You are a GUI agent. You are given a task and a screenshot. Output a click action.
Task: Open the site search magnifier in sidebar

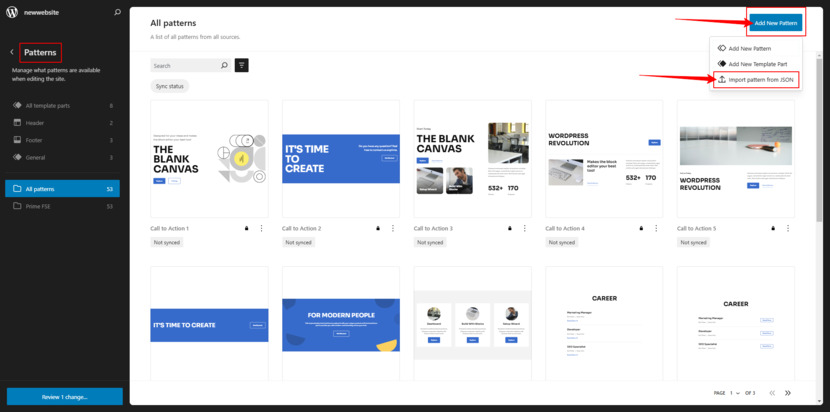pos(118,12)
